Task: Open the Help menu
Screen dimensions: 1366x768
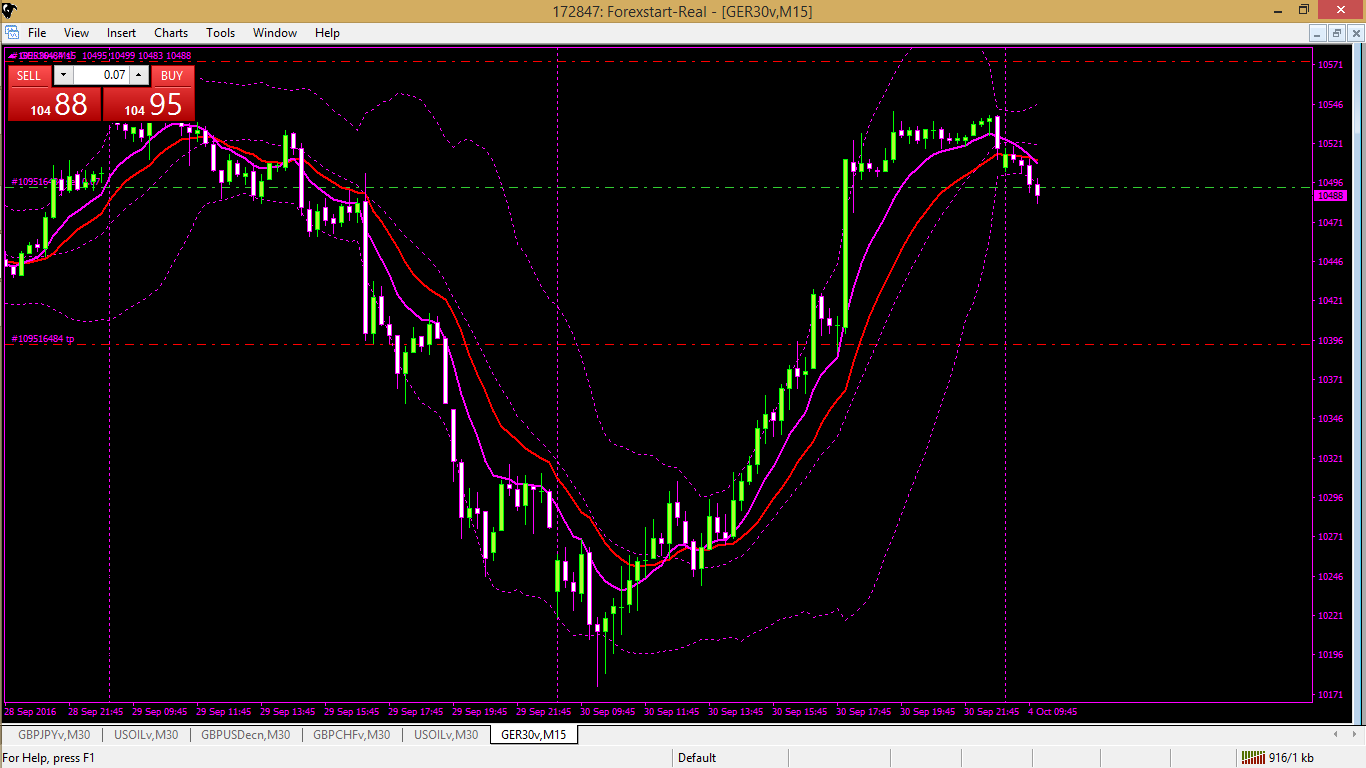Action: click(x=327, y=33)
